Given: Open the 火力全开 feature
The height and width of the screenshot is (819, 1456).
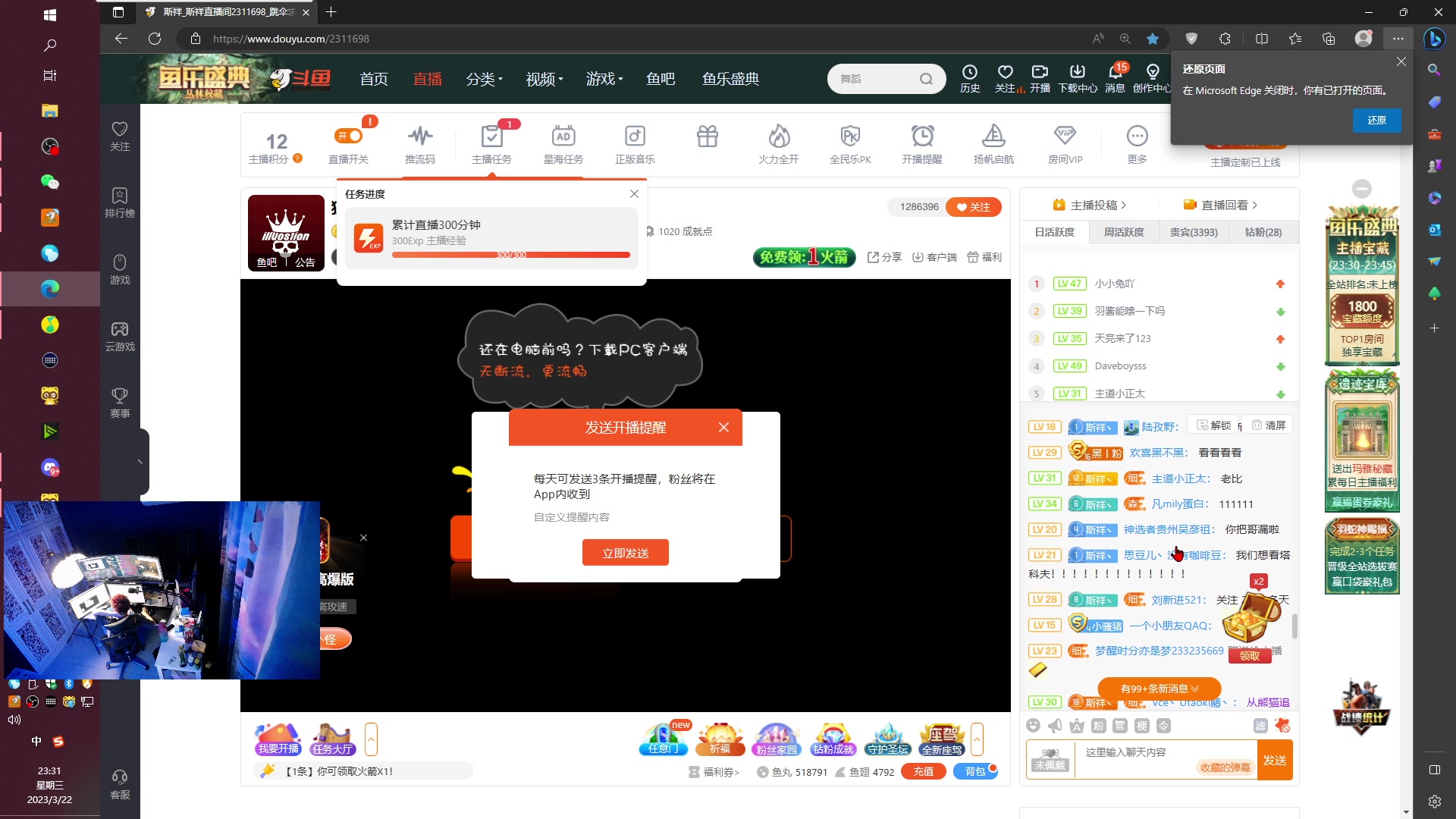Looking at the screenshot, I should click(779, 143).
